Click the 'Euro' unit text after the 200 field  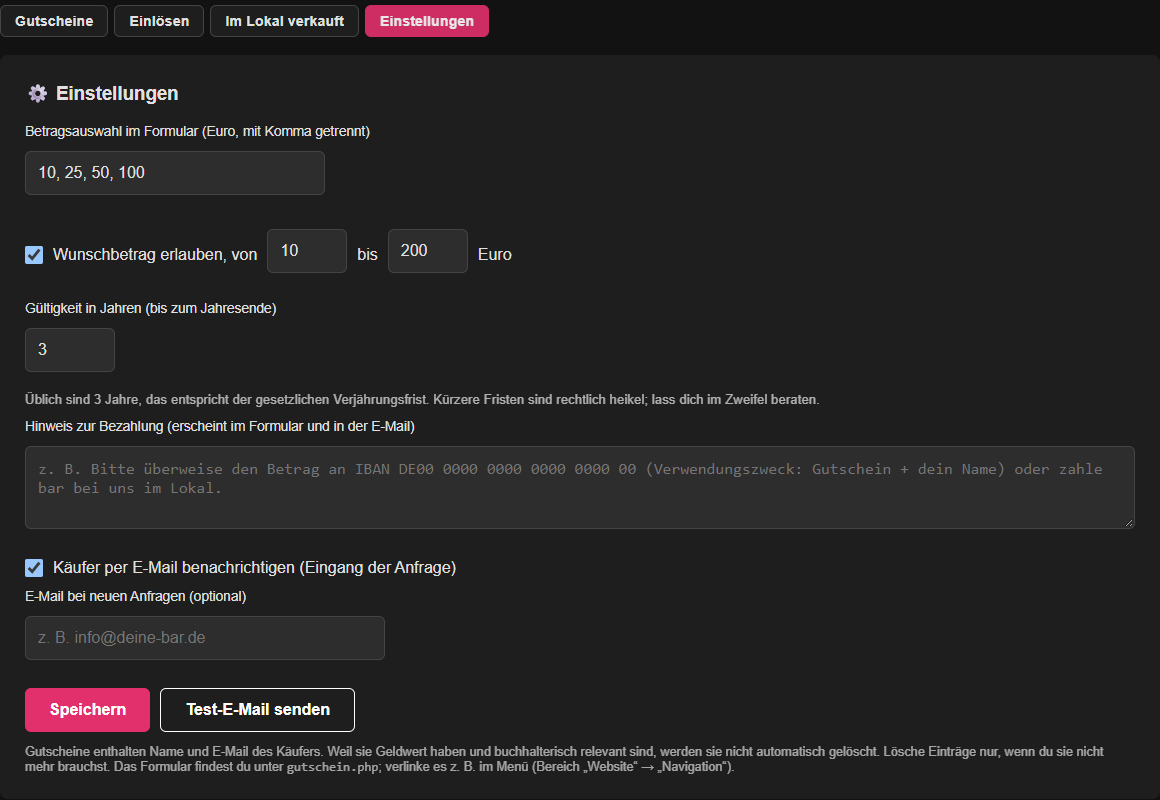click(x=495, y=255)
